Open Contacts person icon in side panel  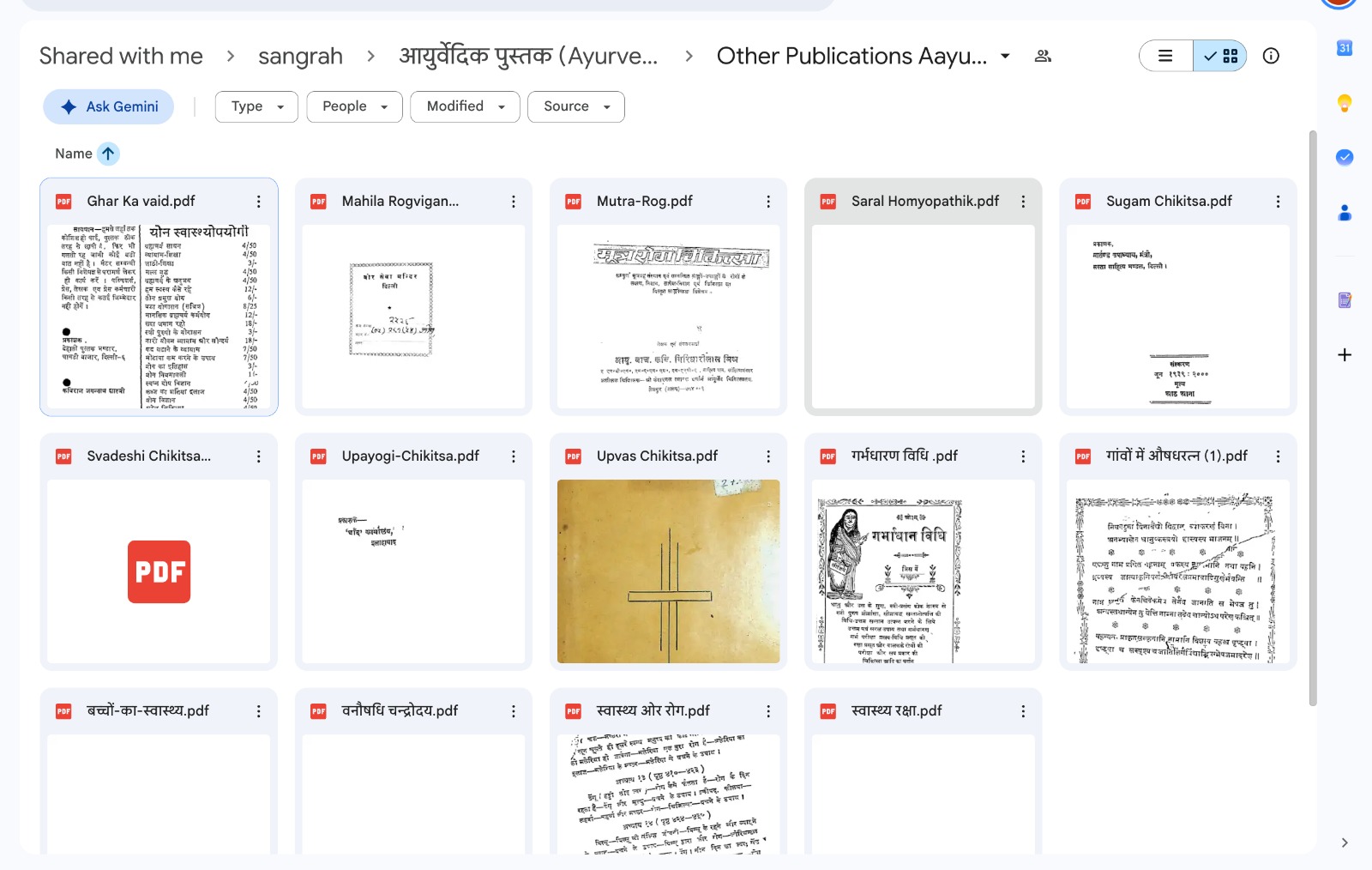(x=1345, y=213)
